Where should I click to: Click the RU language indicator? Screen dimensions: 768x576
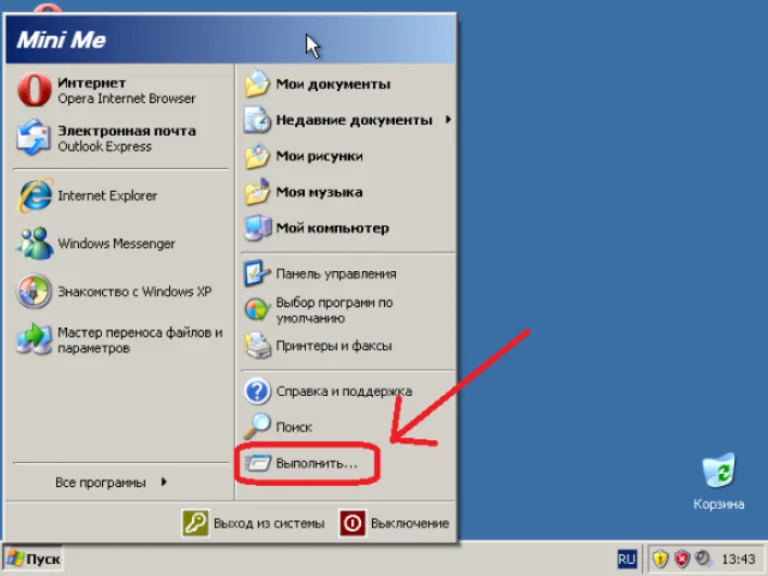tap(626, 559)
